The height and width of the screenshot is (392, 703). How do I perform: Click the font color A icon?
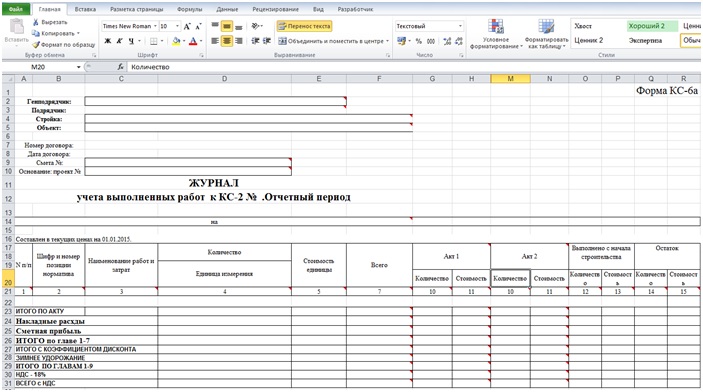(x=193, y=41)
